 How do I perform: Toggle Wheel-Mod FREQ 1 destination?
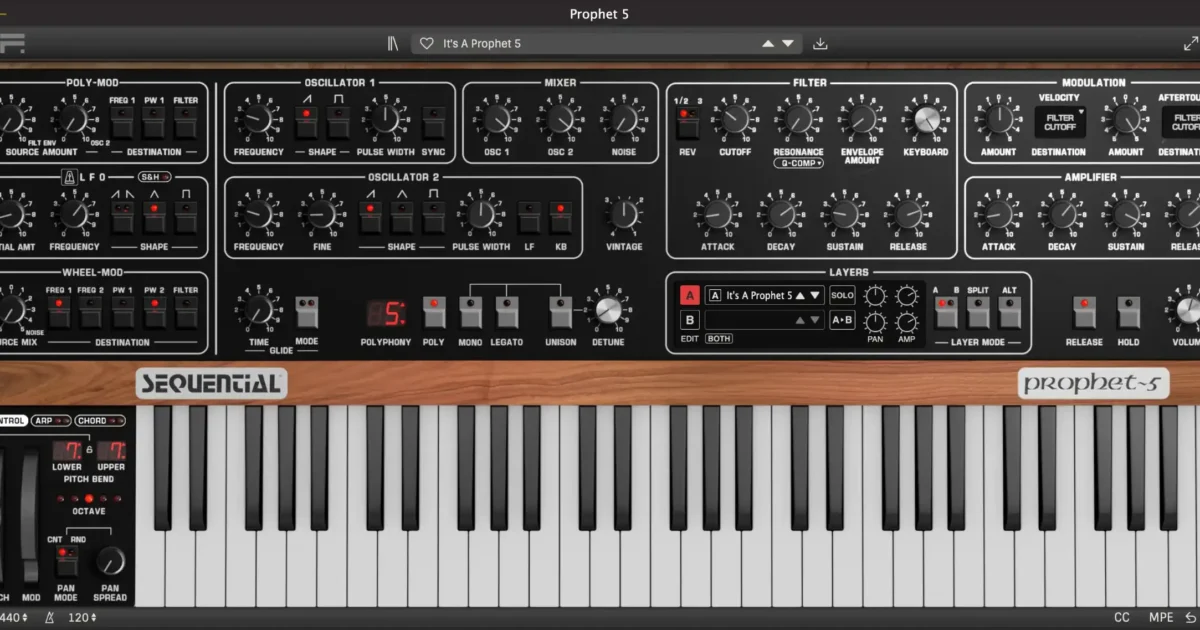point(59,311)
